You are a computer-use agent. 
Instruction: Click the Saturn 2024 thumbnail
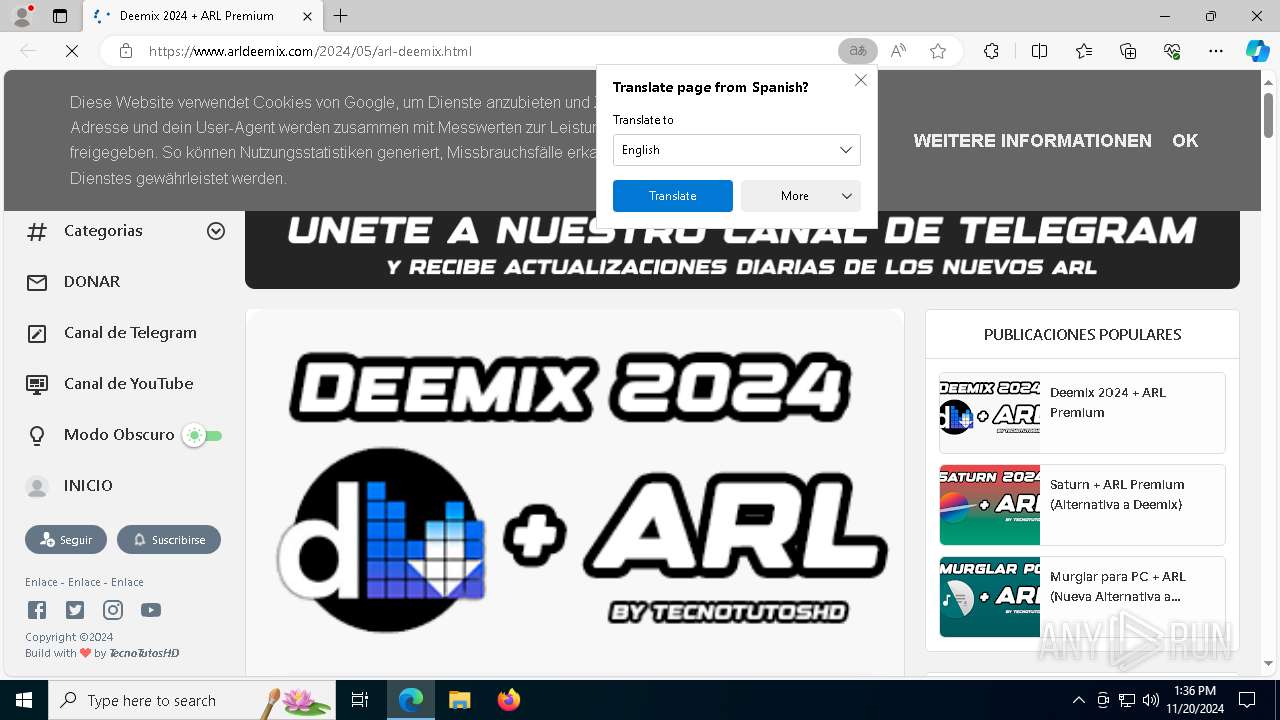(989, 505)
